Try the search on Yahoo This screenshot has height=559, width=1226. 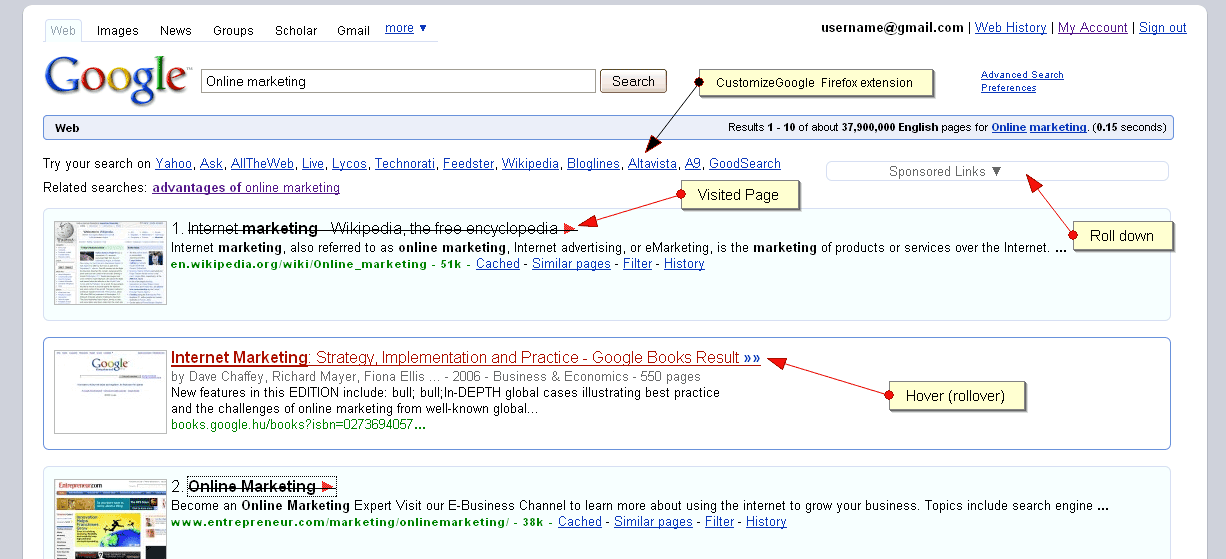[173, 163]
